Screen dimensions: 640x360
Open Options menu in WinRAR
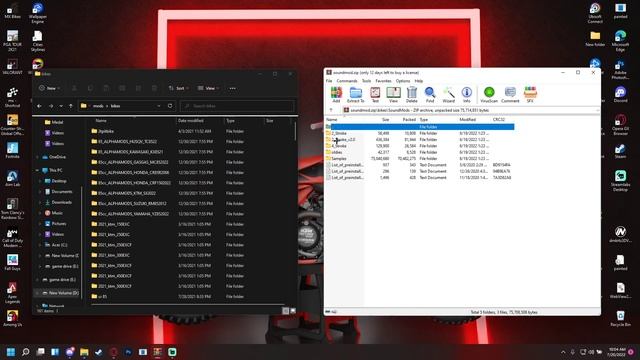pos(403,81)
